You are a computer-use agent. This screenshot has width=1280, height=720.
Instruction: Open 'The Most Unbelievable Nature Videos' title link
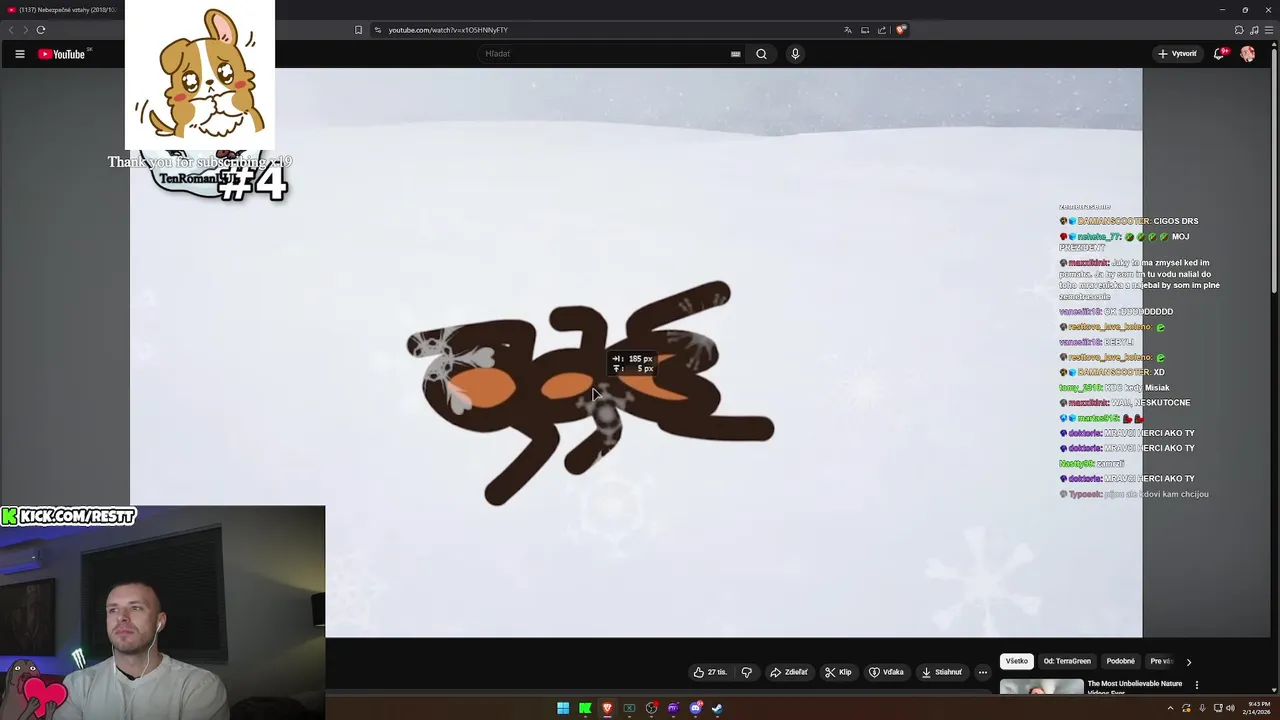1134,688
